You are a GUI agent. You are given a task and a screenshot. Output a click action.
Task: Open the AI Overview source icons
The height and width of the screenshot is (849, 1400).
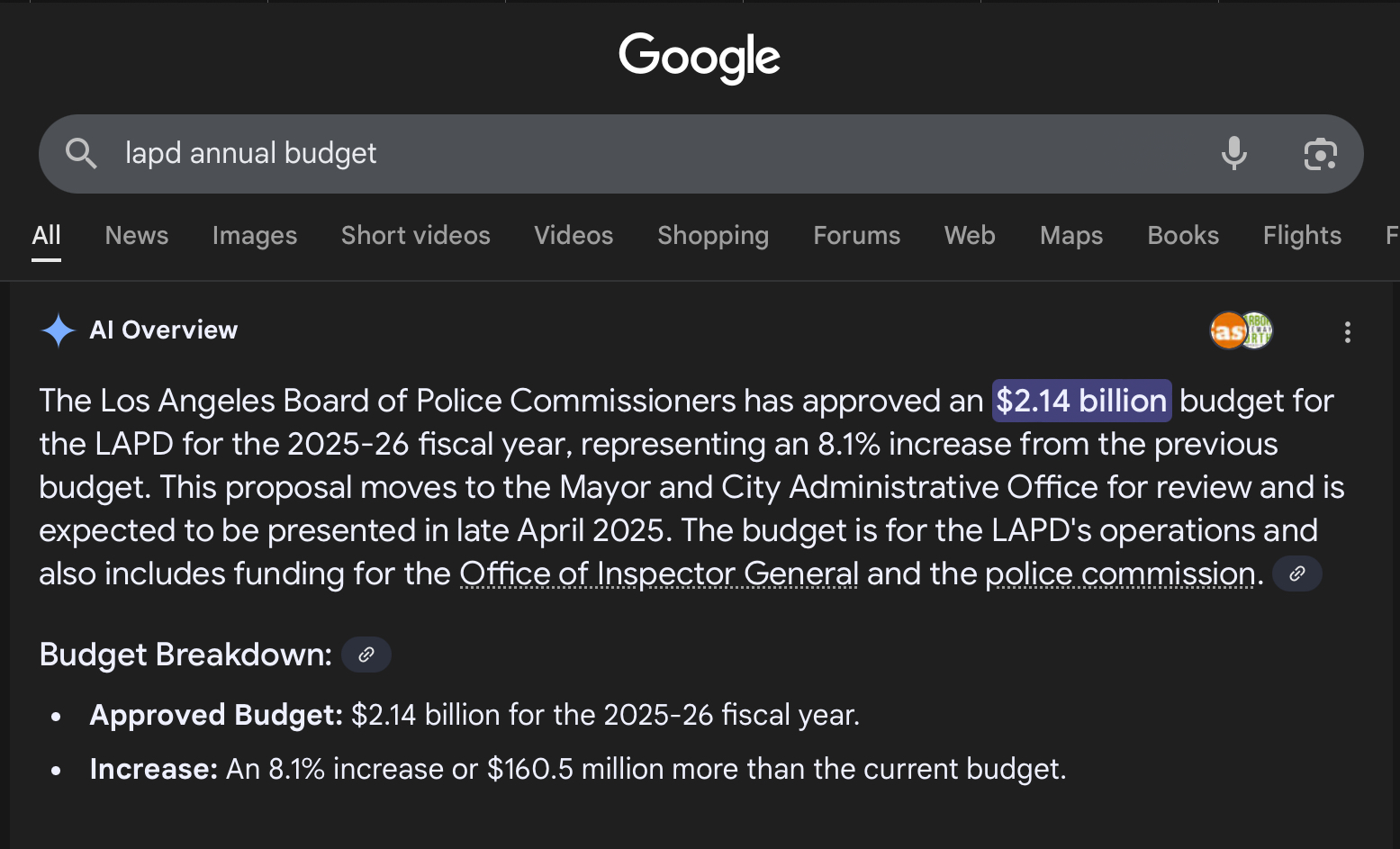tap(1242, 331)
